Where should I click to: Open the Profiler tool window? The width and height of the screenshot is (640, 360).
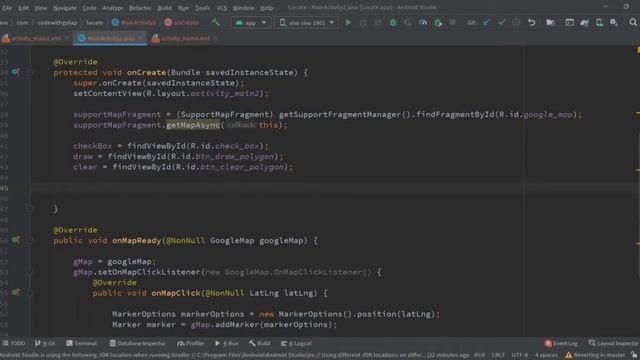click(191, 343)
